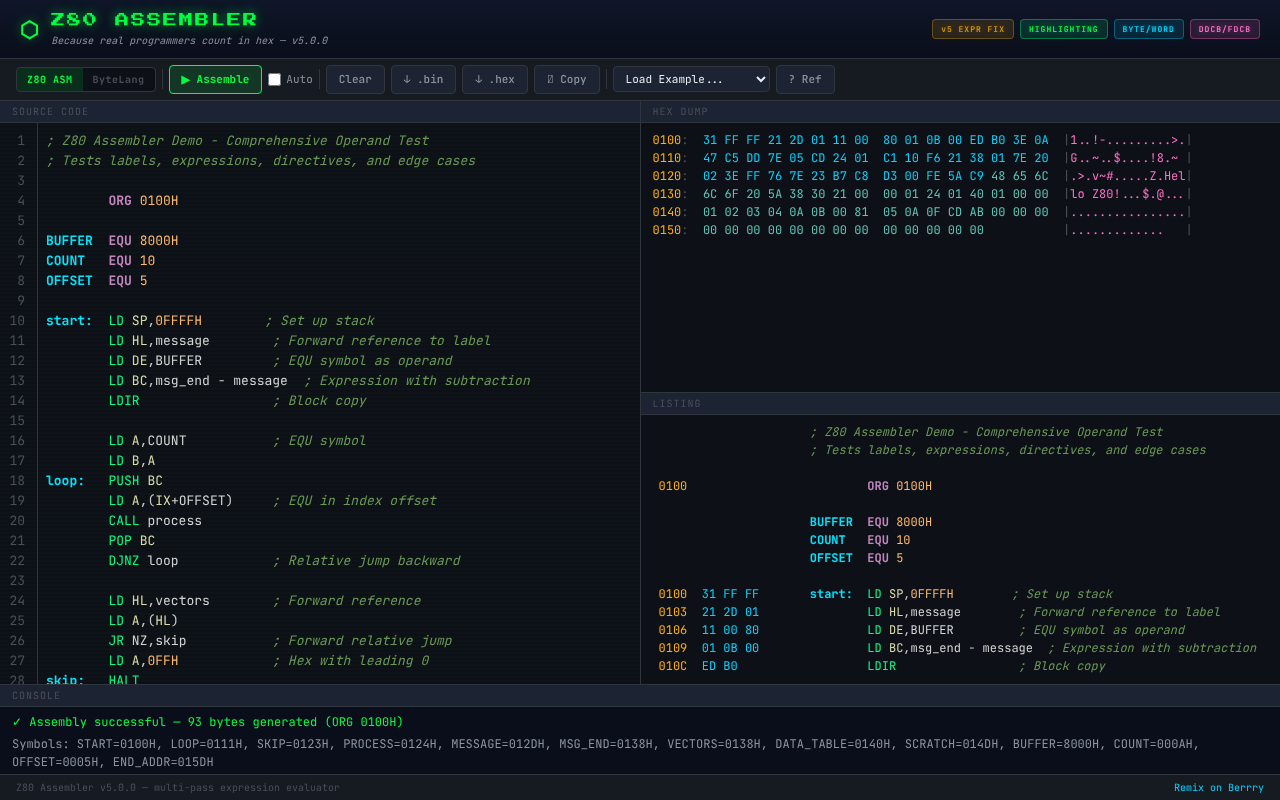Screen dimensions: 1280x800
Task: Copy the assembled output
Action: click(x=567, y=80)
